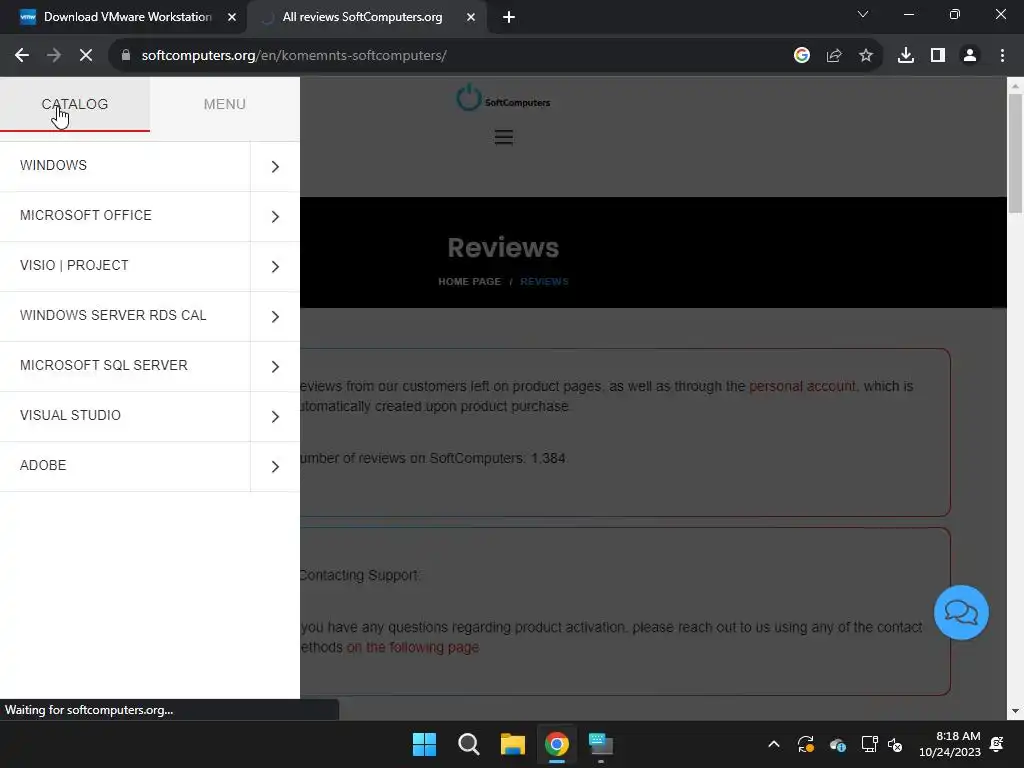
Task: Click the taskbar clock and date
Action: (950, 744)
